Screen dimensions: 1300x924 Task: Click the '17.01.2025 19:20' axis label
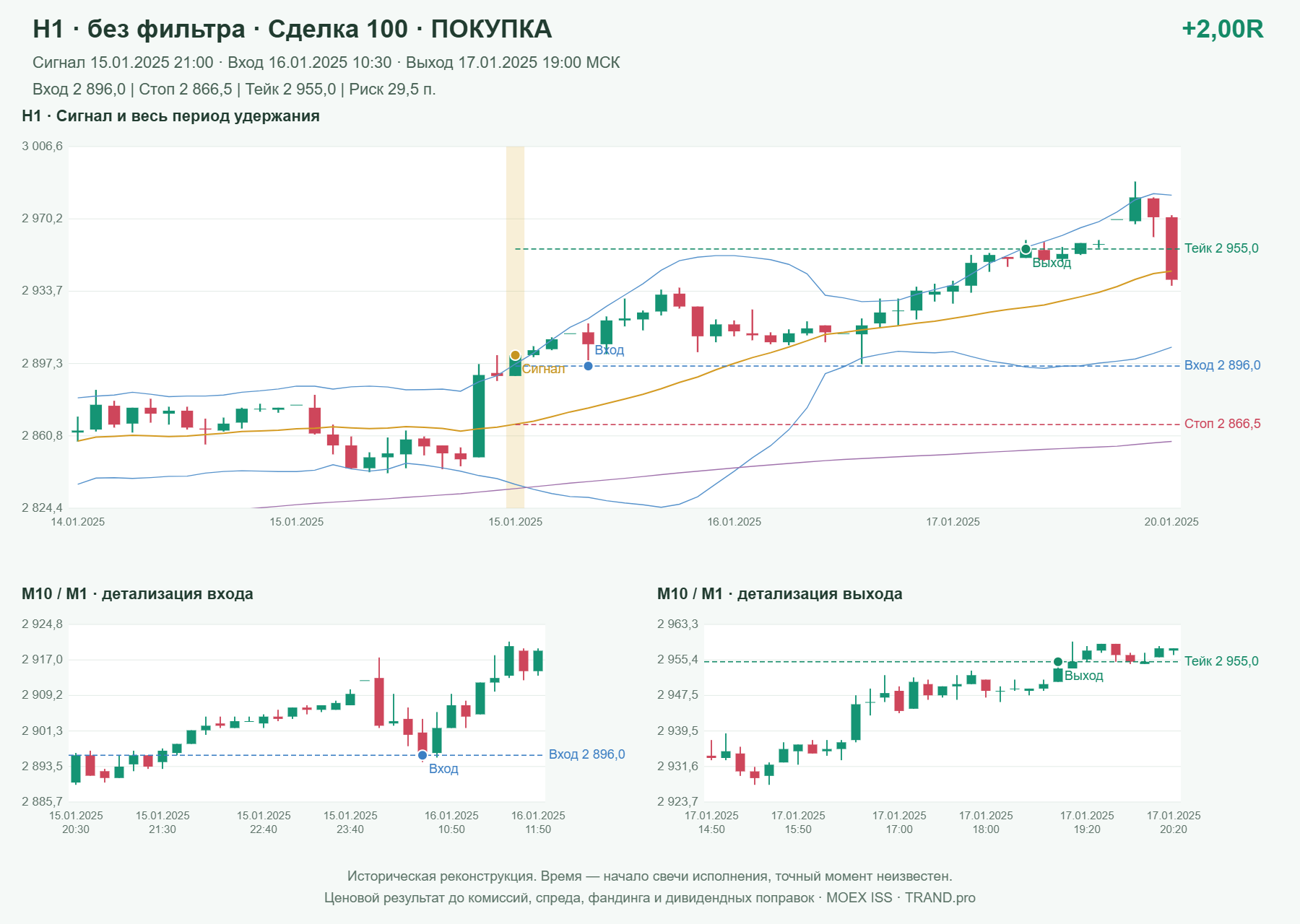tap(1087, 822)
